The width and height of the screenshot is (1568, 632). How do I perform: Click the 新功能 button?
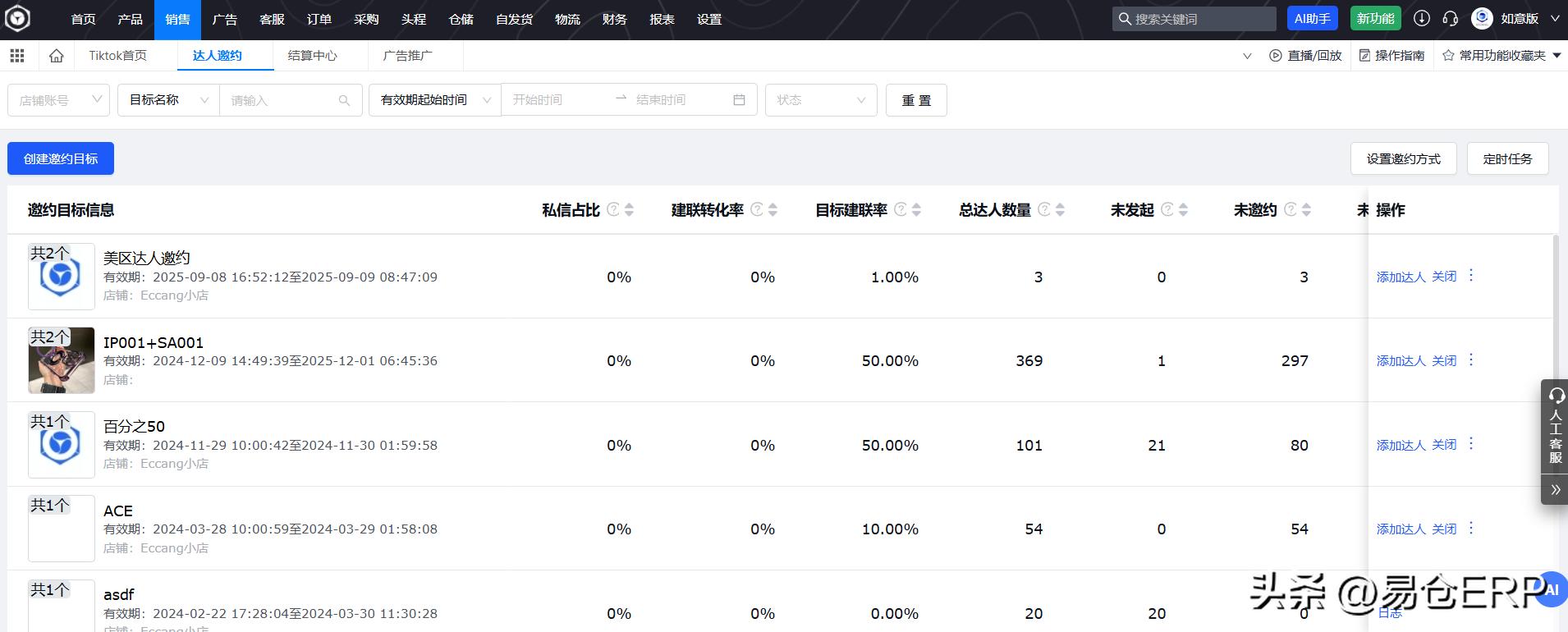[x=1375, y=19]
